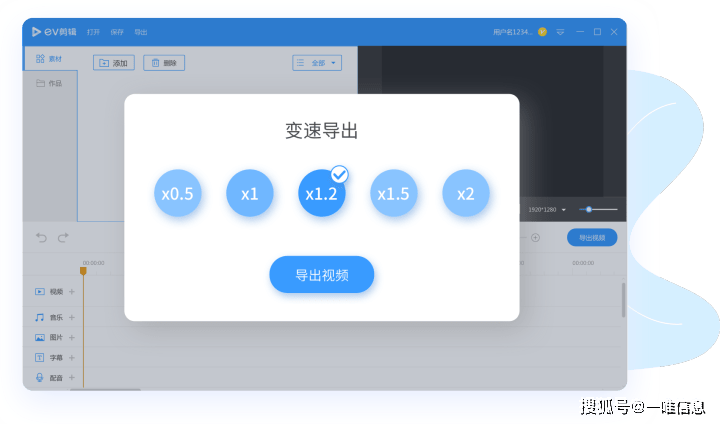Viewport: 720px width, 424px height.
Task: Click the 导出视频 button in dialog
Action: click(x=321, y=275)
